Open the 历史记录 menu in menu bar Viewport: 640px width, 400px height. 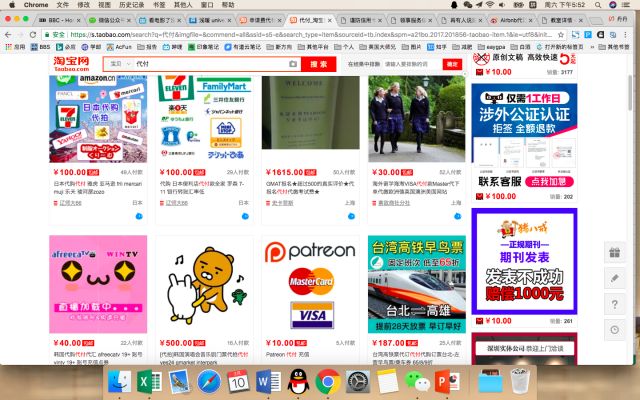(131, 5)
